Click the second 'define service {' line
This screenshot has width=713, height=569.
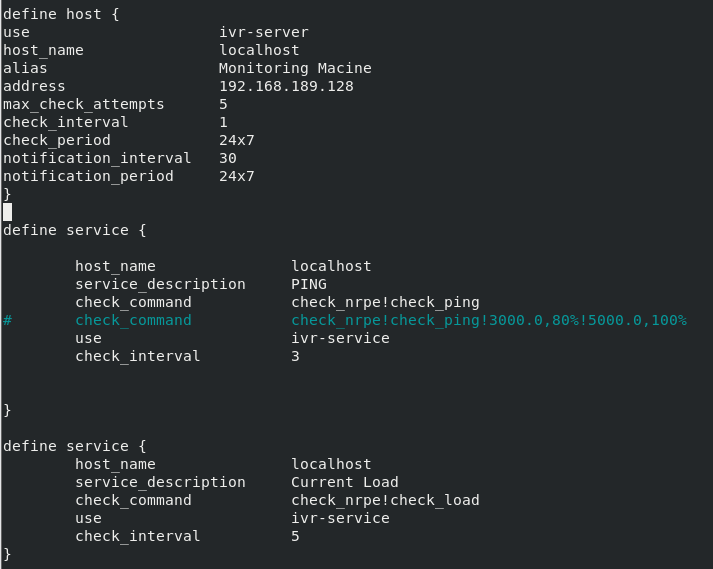tap(75, 446)
